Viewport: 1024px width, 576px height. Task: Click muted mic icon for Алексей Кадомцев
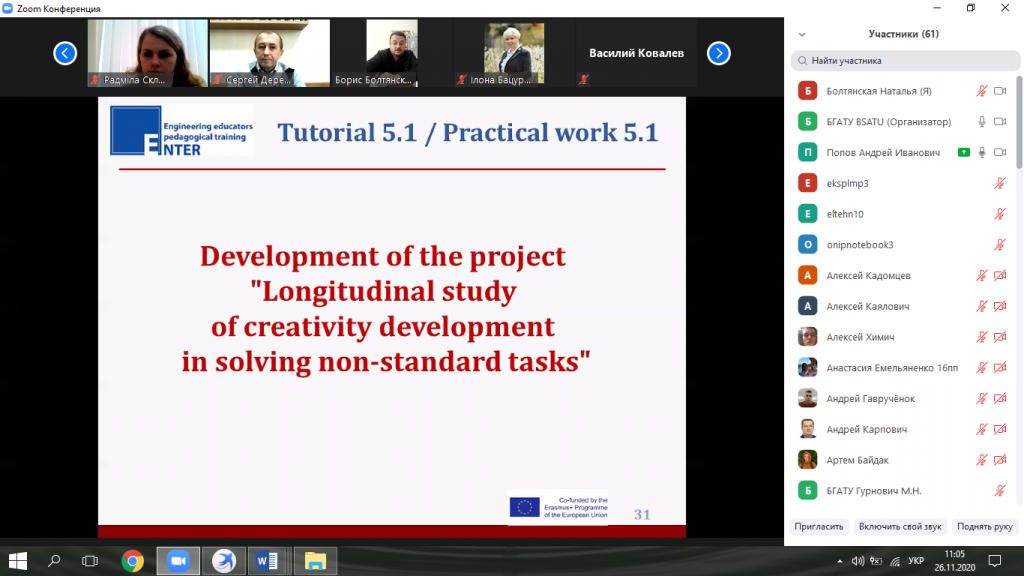[982, 276]
